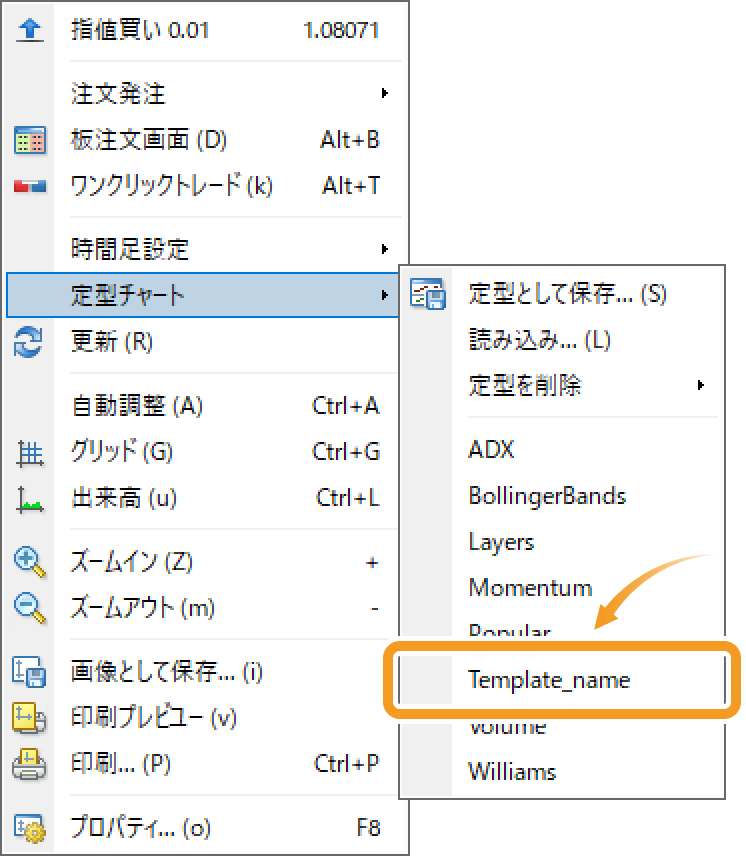Click the Depth of Market grid icon
The width and height of the screenshot is (746, 856).
(x=29, y=140)
